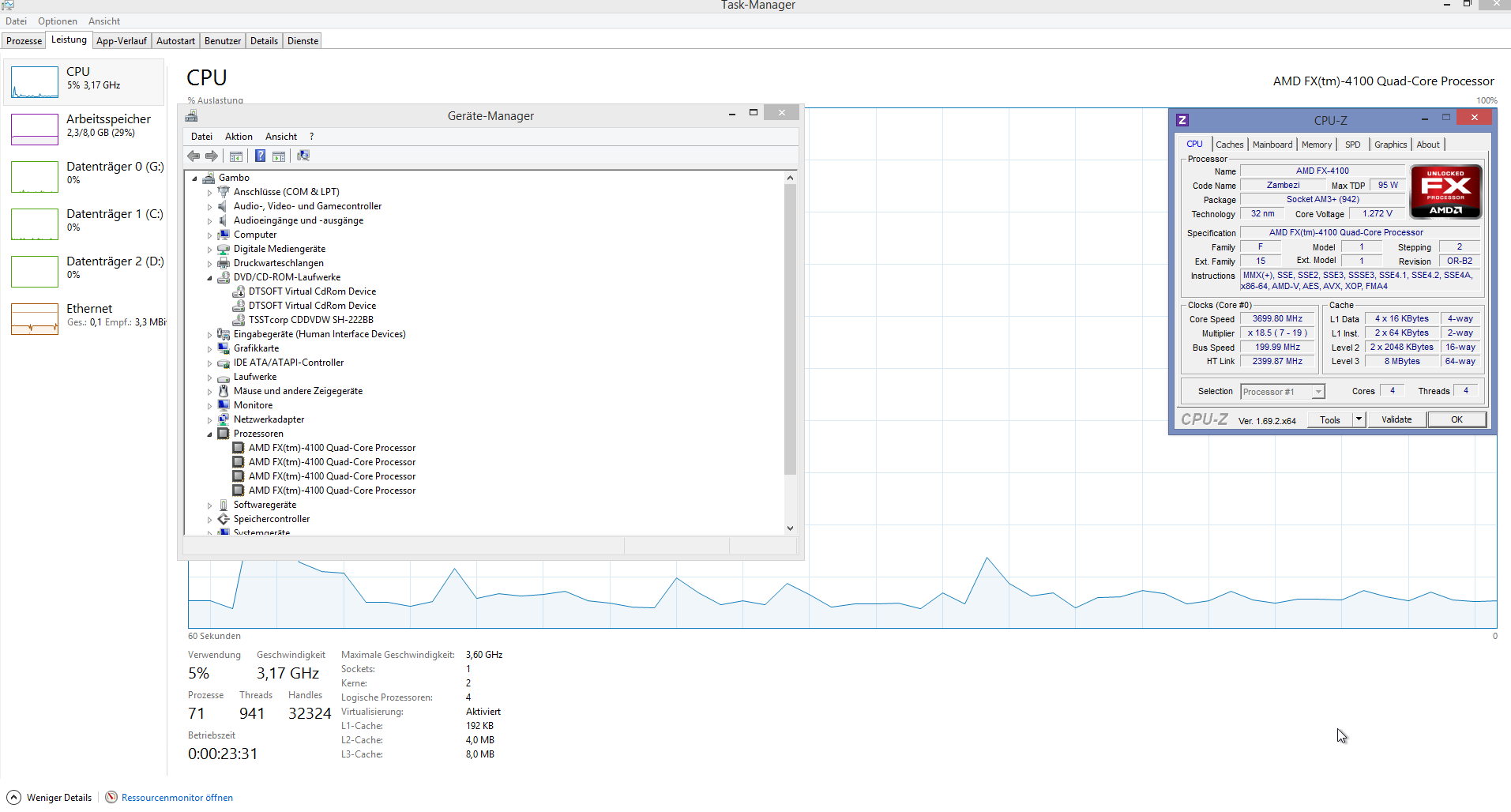Click the Computer category icon in the device tree
Viewport: 1511px width, 812px height.
224,235
